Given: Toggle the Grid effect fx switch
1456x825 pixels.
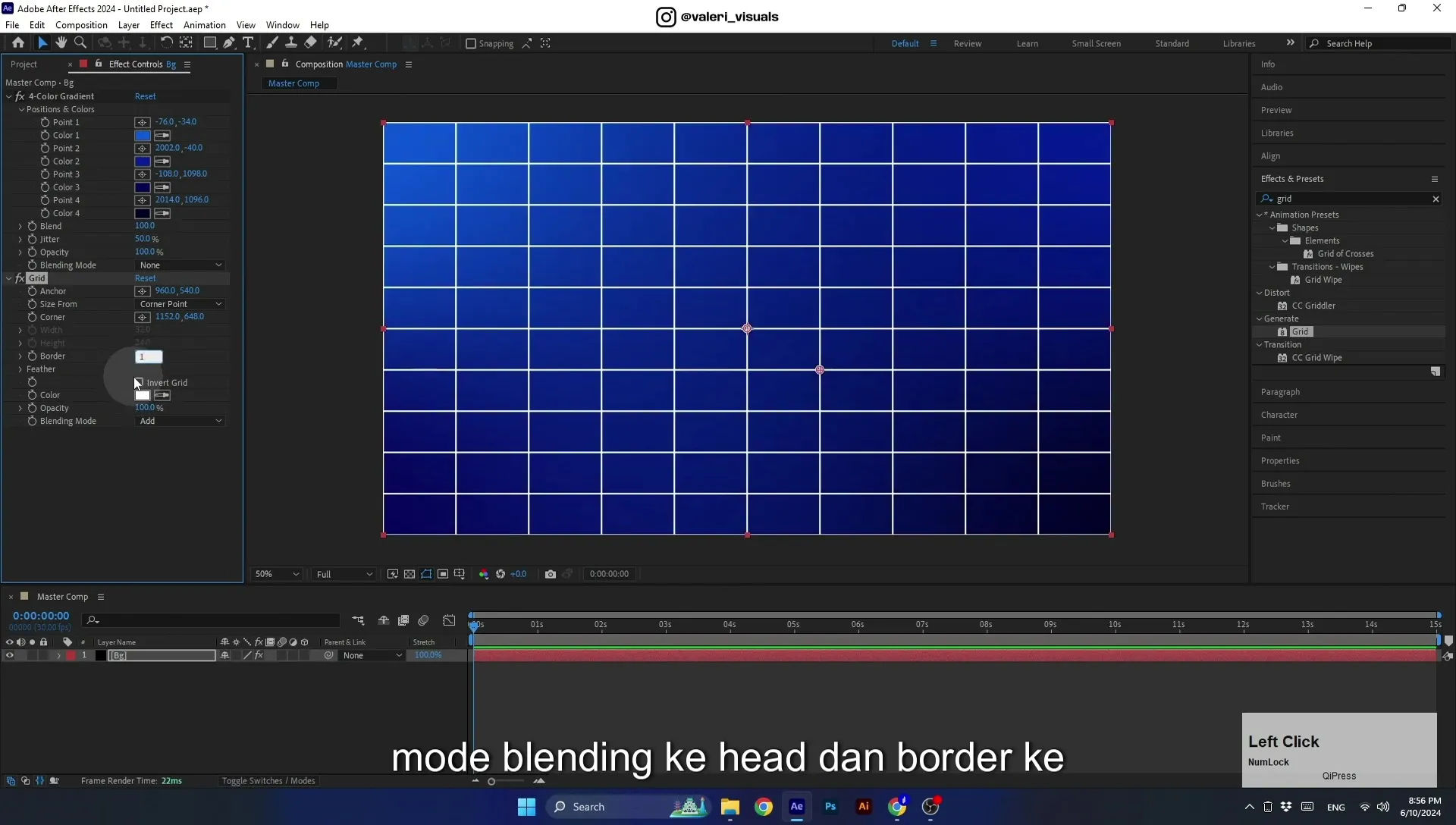Looking at the screenshot, I should point(20,278).
